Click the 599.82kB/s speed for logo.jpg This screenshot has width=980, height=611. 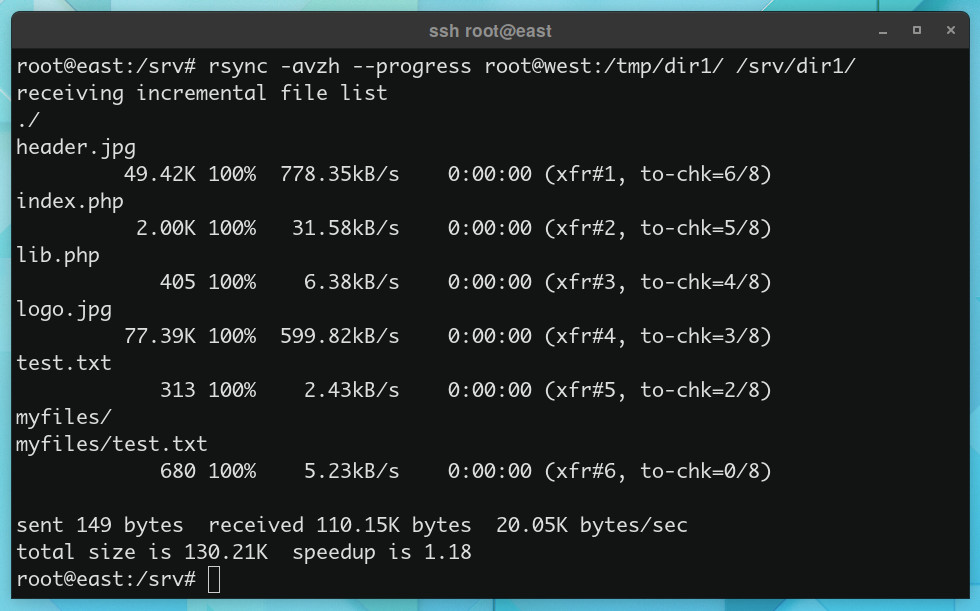click(339, 336)
